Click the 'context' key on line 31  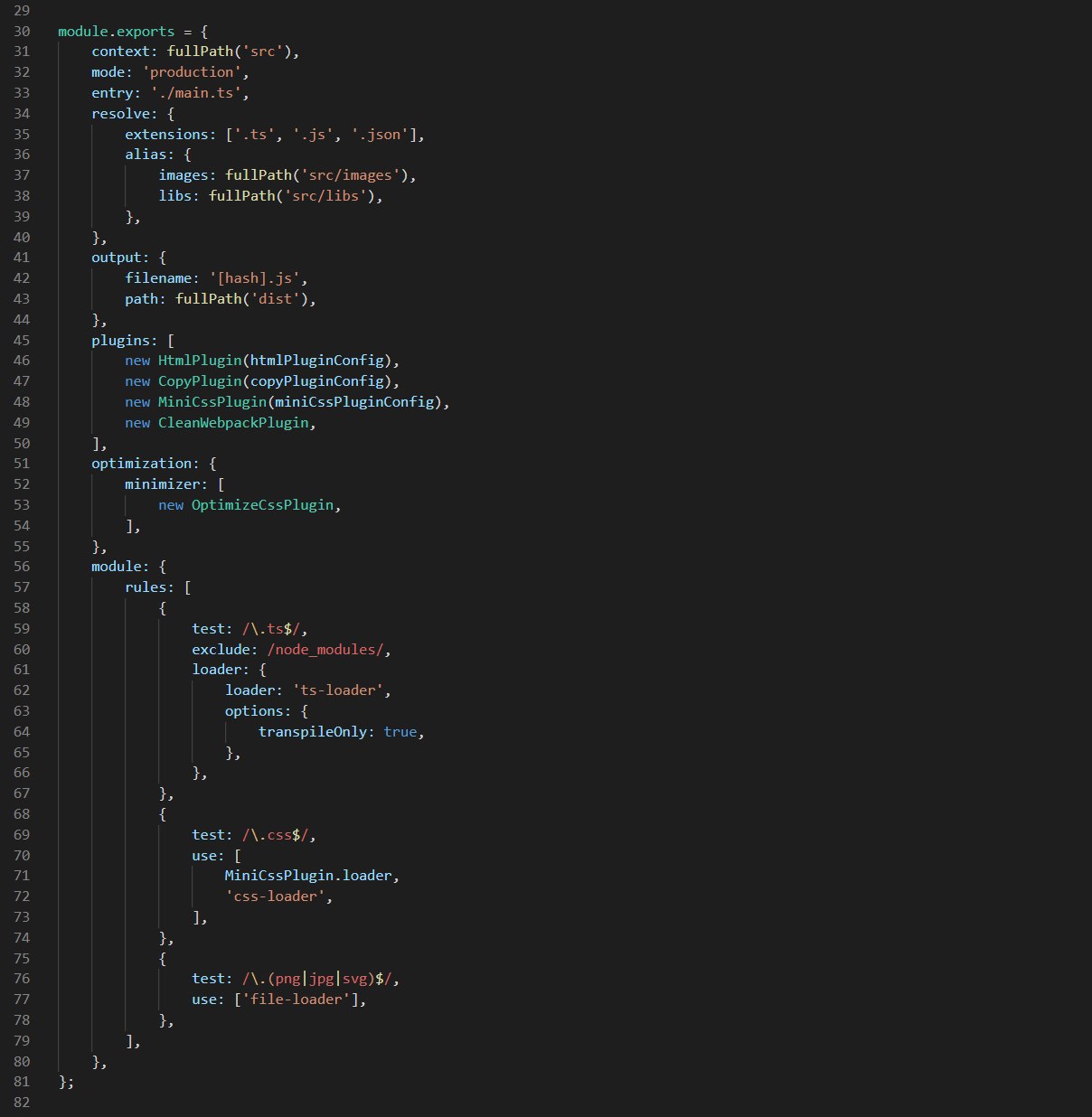(120, 52)
